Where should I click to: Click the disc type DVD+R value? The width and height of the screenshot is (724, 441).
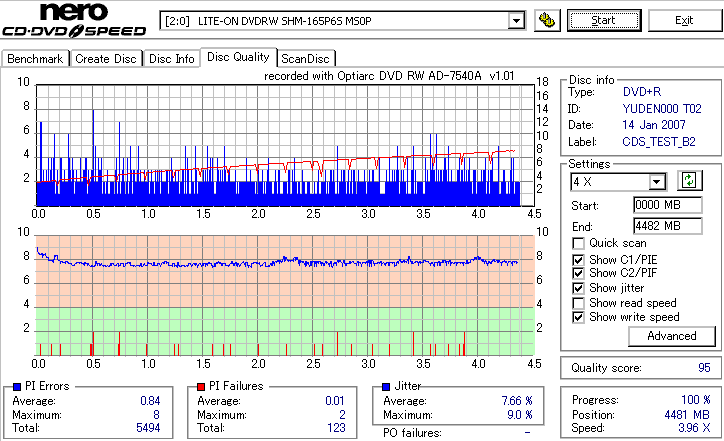point(642,92)
